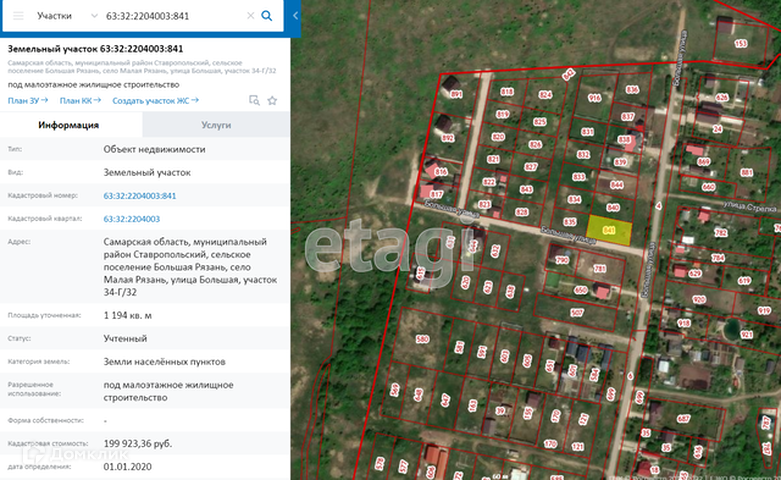Select the status value 'Учтенный'
781x480 pixels.
tap(125, 339)
